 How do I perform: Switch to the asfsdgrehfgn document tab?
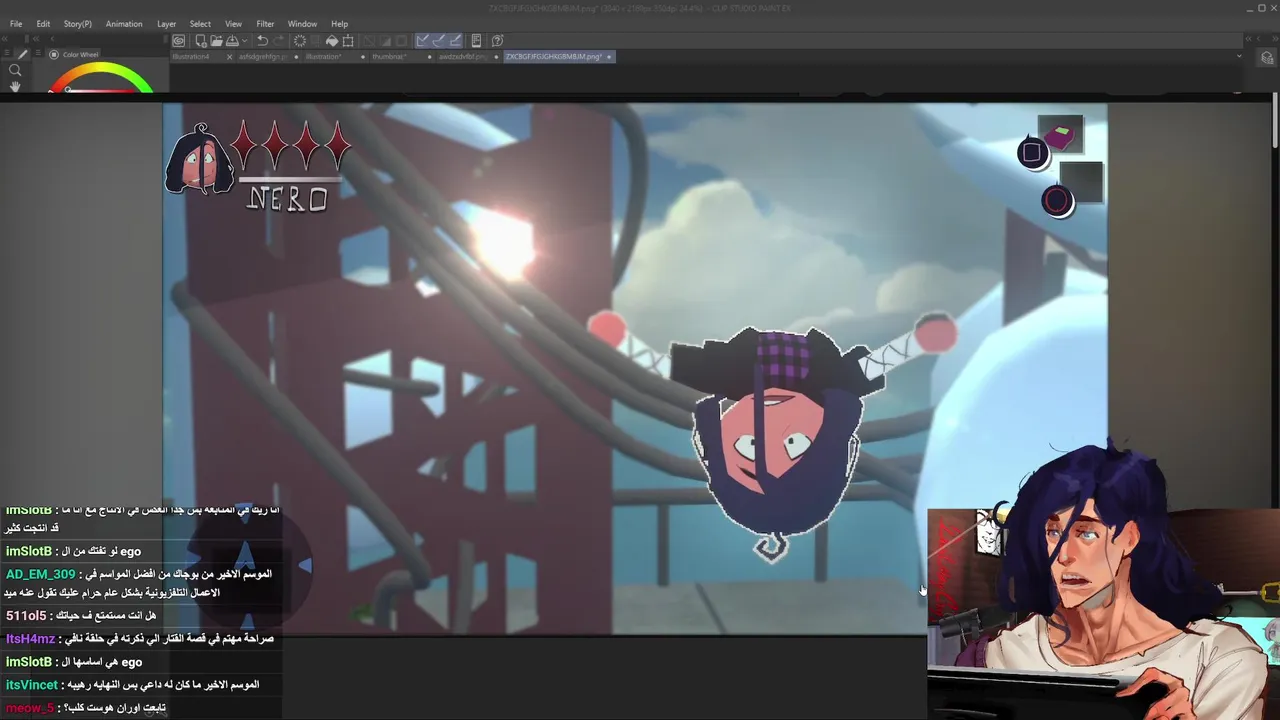(x=263, y=57)
